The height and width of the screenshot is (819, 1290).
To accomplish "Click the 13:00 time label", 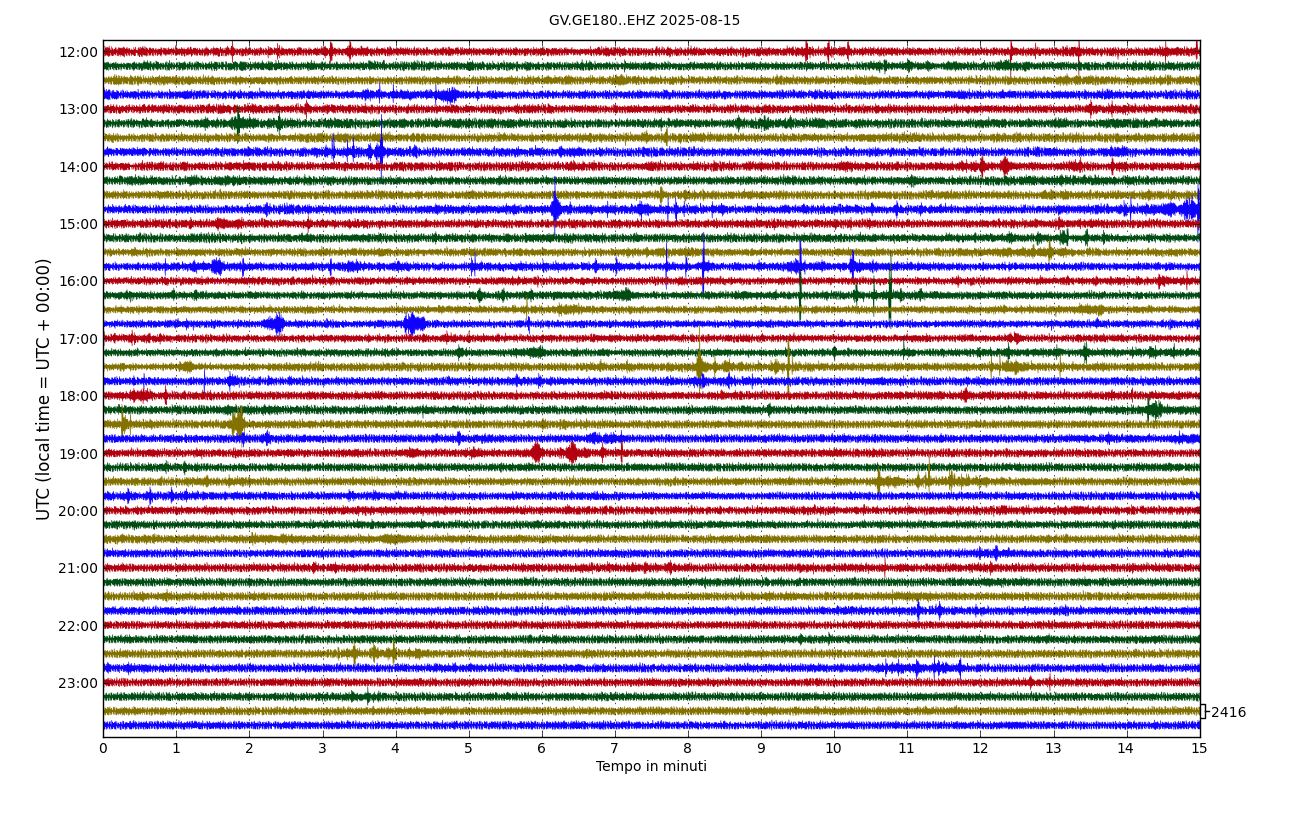I will (x=78, y=109).
